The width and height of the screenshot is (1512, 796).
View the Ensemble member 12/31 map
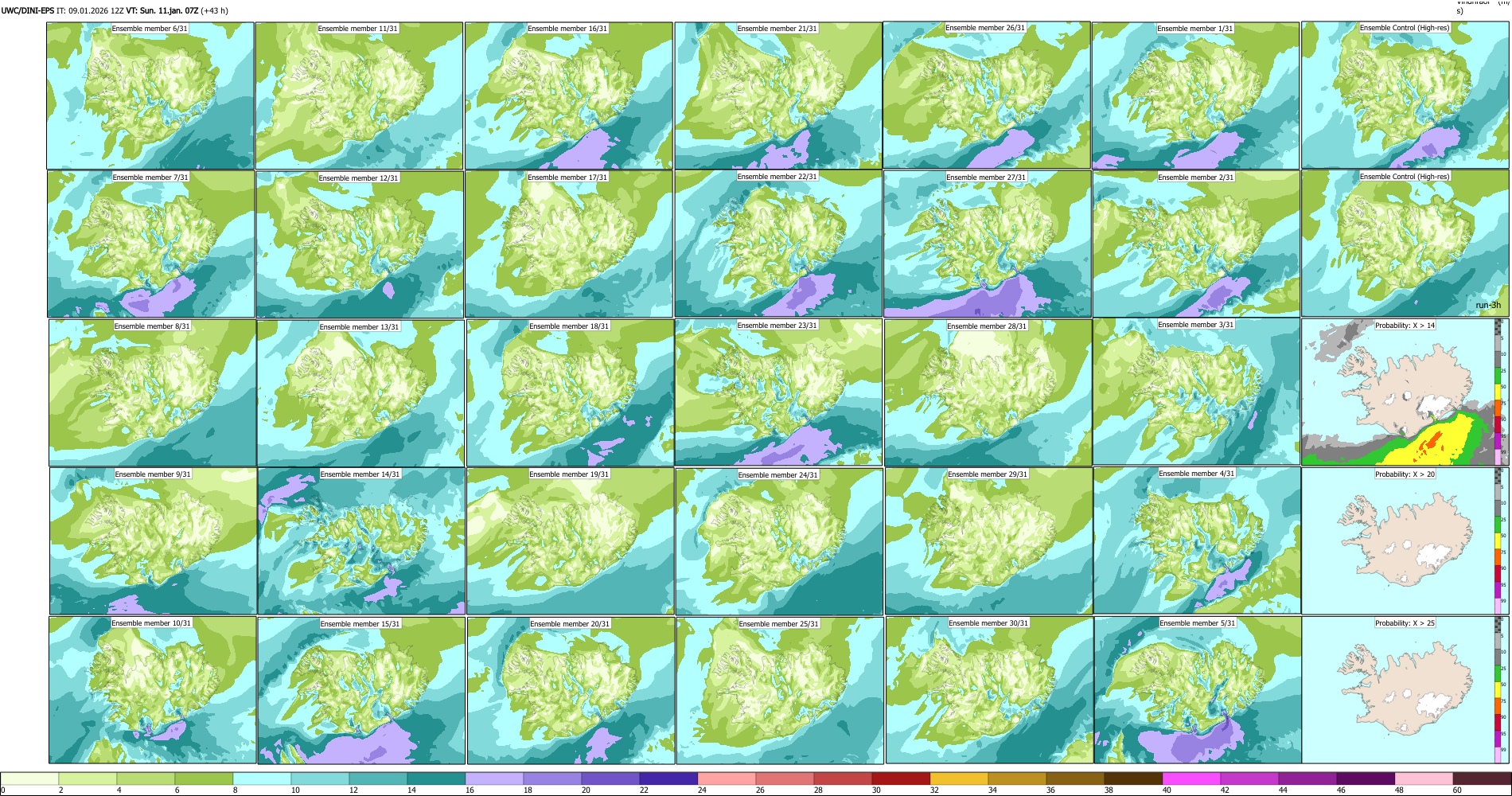[x=360, y=244]
